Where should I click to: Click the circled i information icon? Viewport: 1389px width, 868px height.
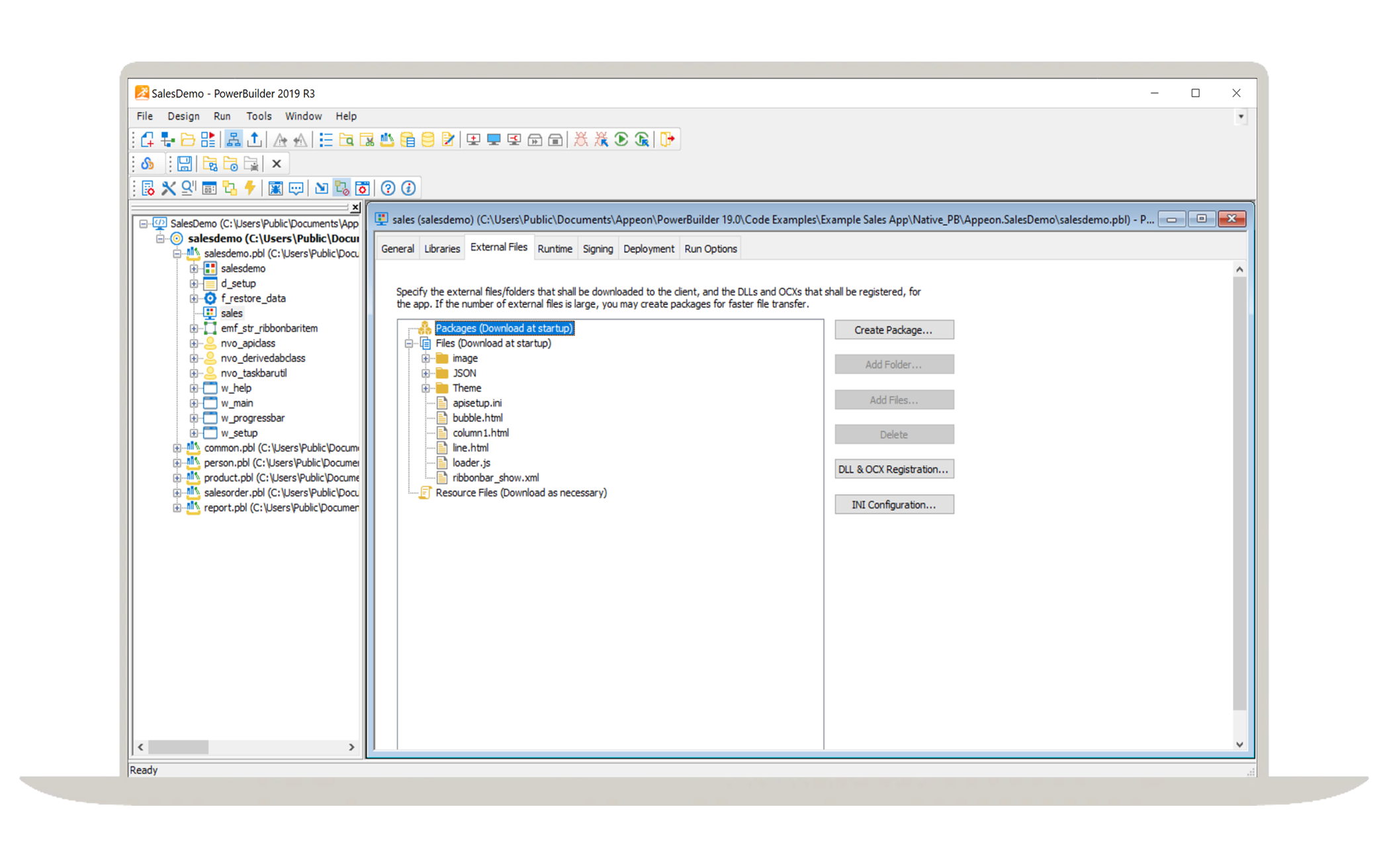[x=408, y=189]
